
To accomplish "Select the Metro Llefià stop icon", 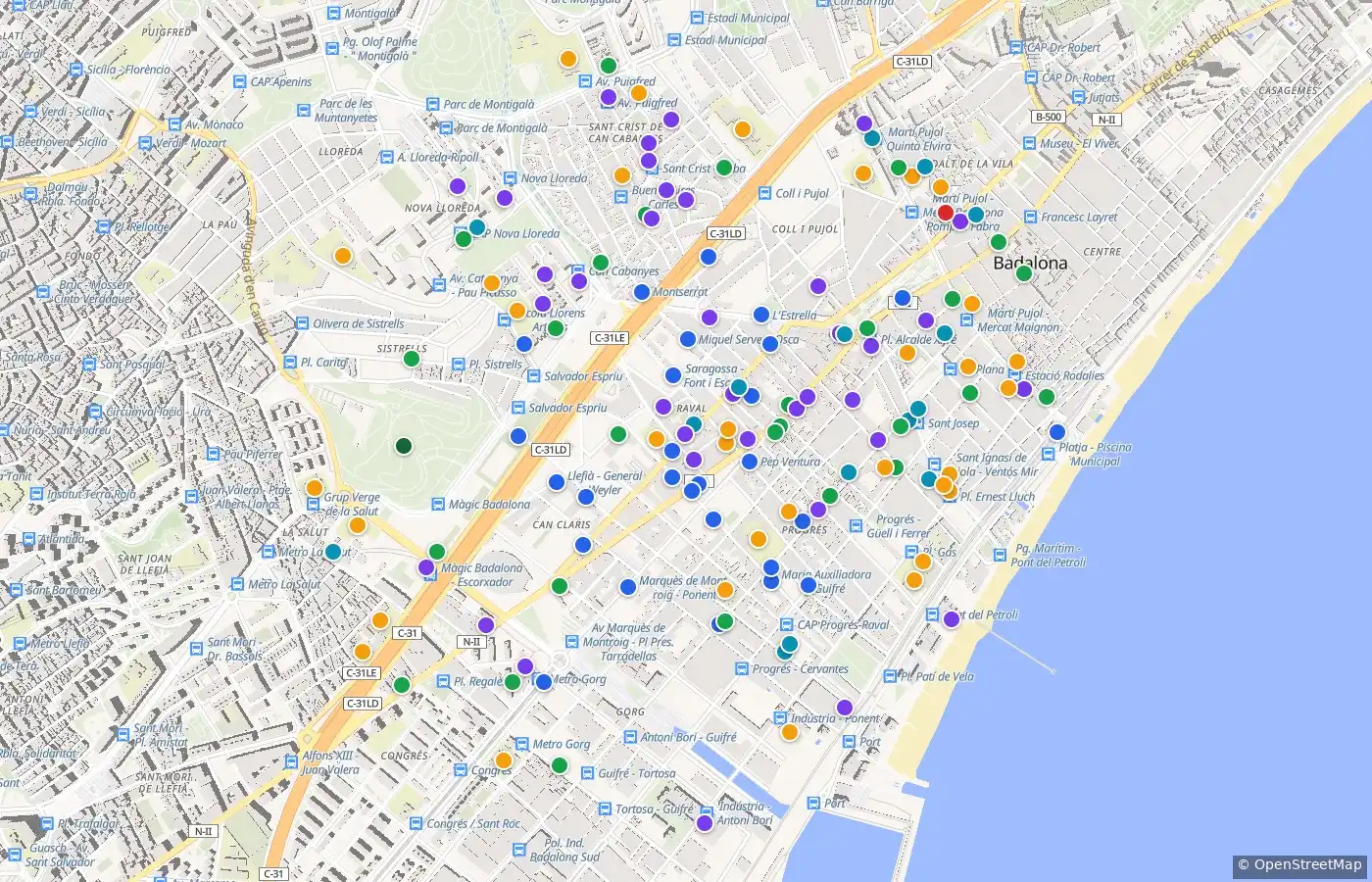I will 22,644.
